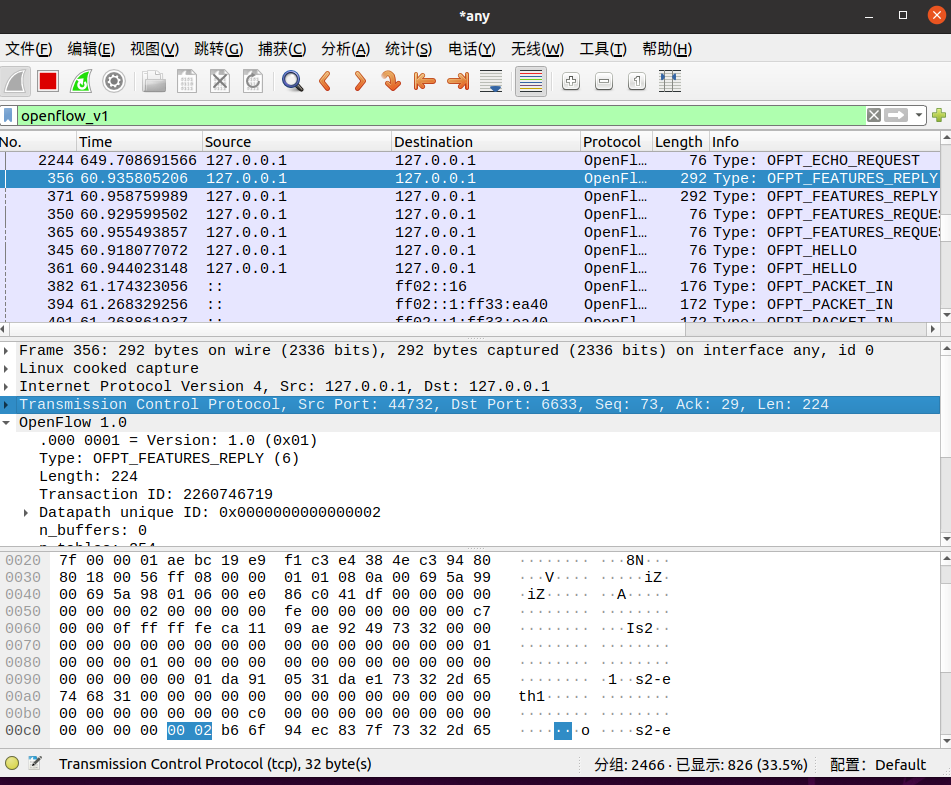951x785 pixels.
Task: Sort packets by Time column
Action: (139, 142)
